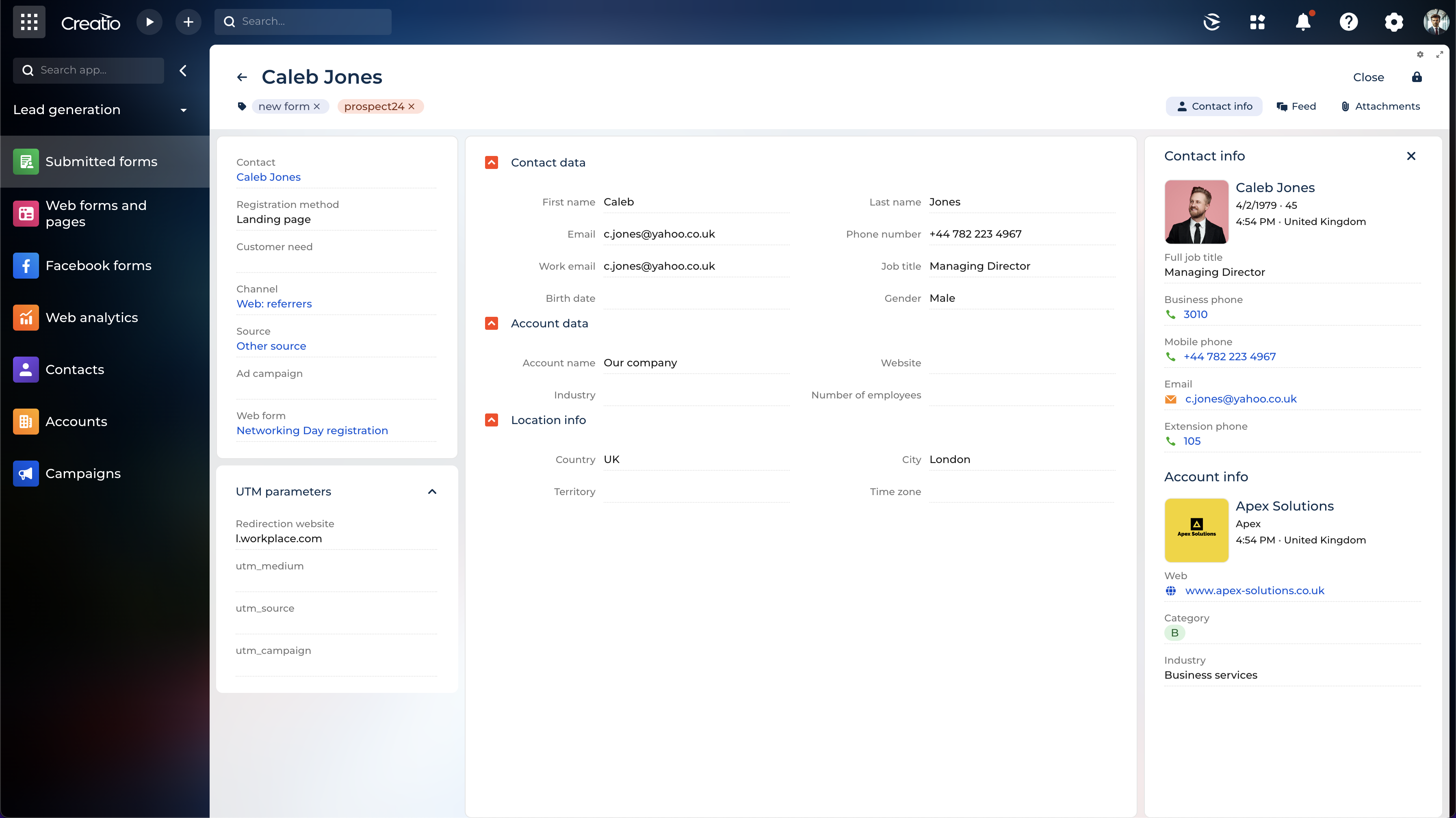The height and width of the screenshot is (818, 1456).
Task: Collapse the Location info section
Action: coord(491,420)
